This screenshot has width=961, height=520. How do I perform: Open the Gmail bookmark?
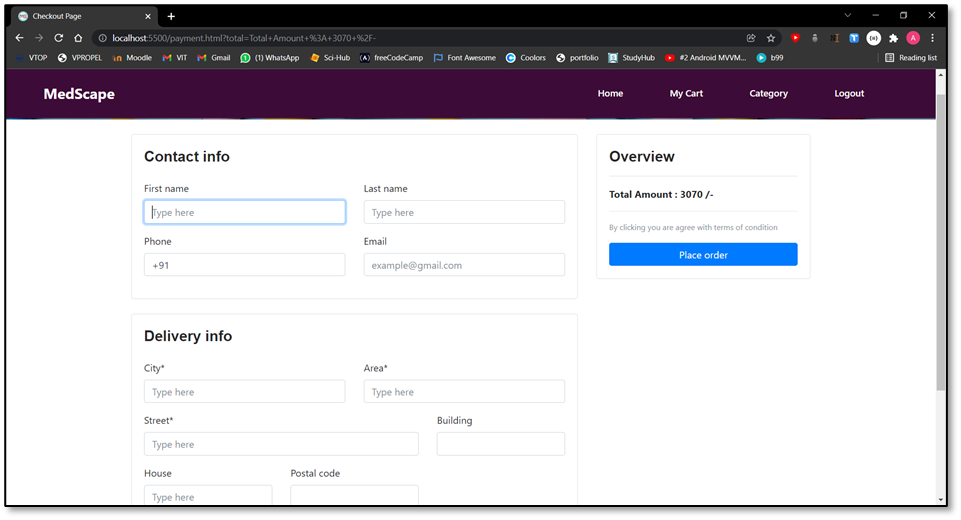pos(214,58)
